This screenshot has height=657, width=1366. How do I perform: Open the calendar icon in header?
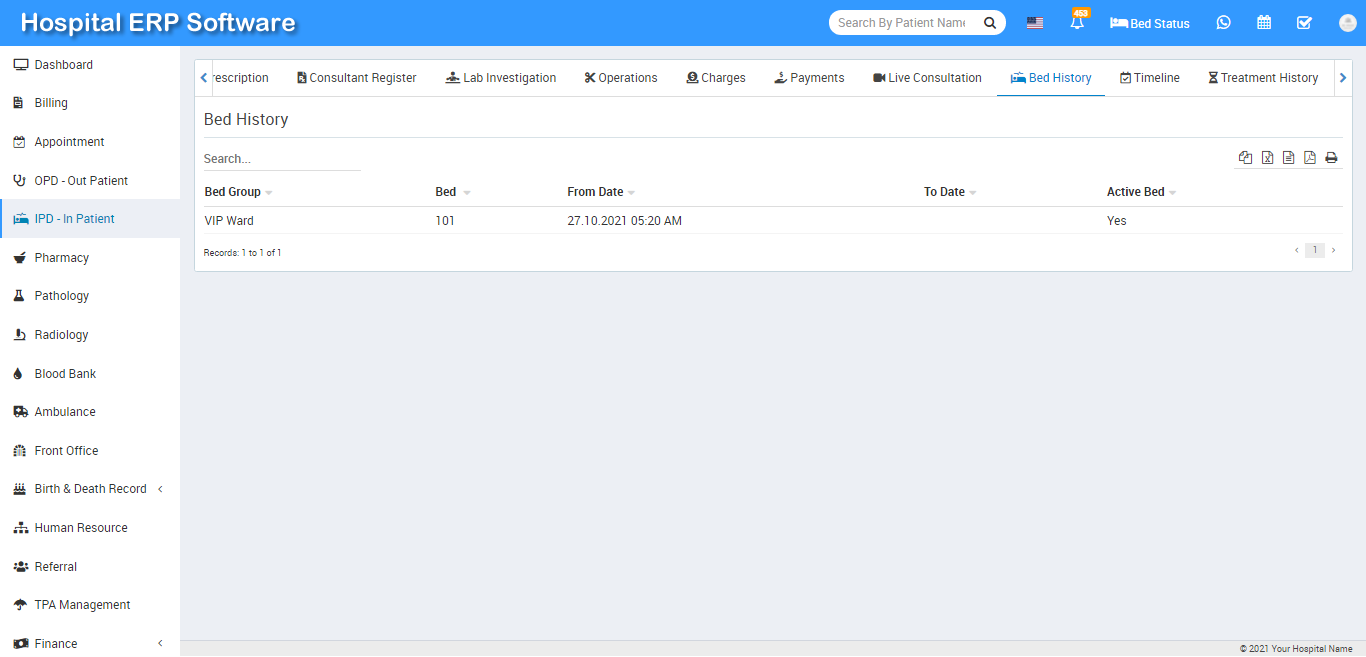(x=1264, y=22)
